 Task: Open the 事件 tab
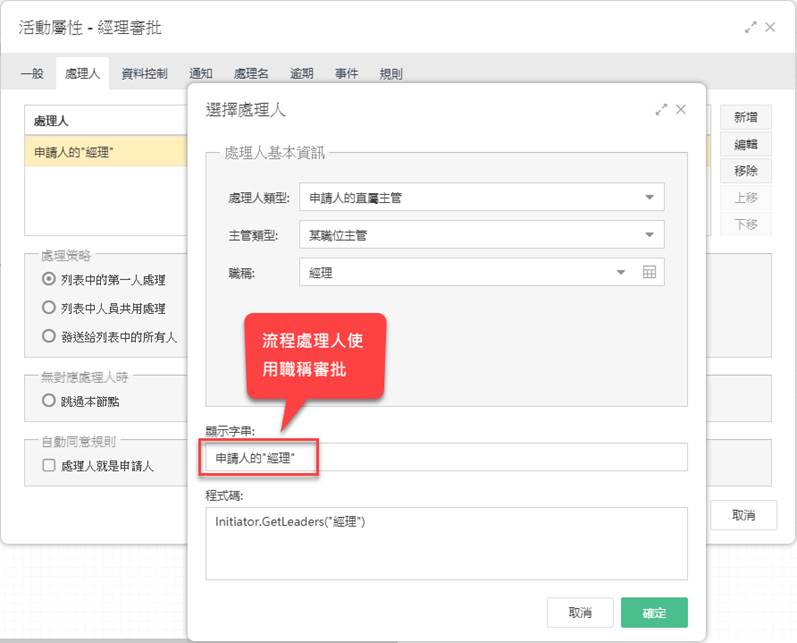pyautogui.click(x=346, y=74)
